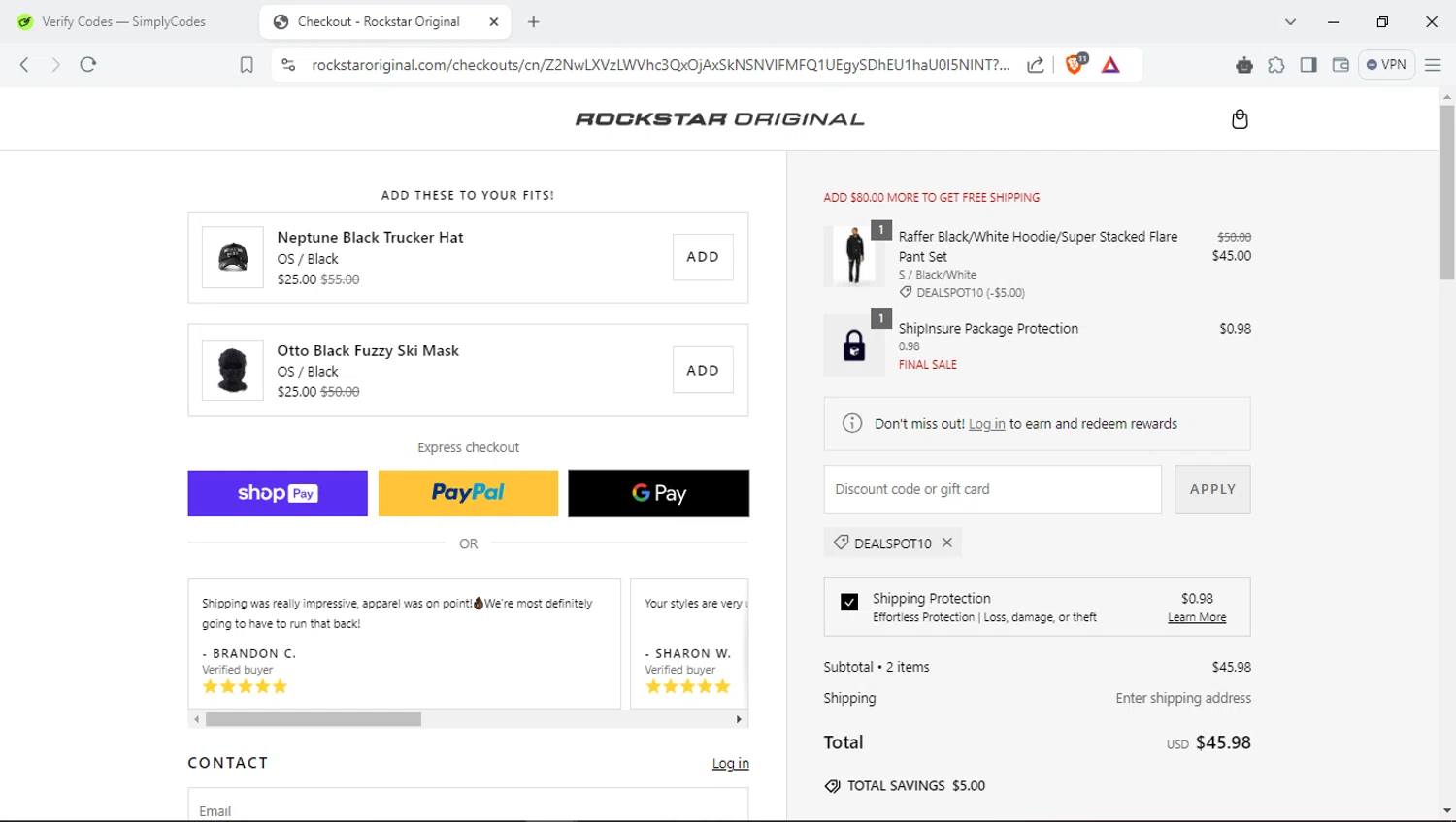Open a new browser tab
The width and height of the screenshot is (1456, 822).
(534, 21)
